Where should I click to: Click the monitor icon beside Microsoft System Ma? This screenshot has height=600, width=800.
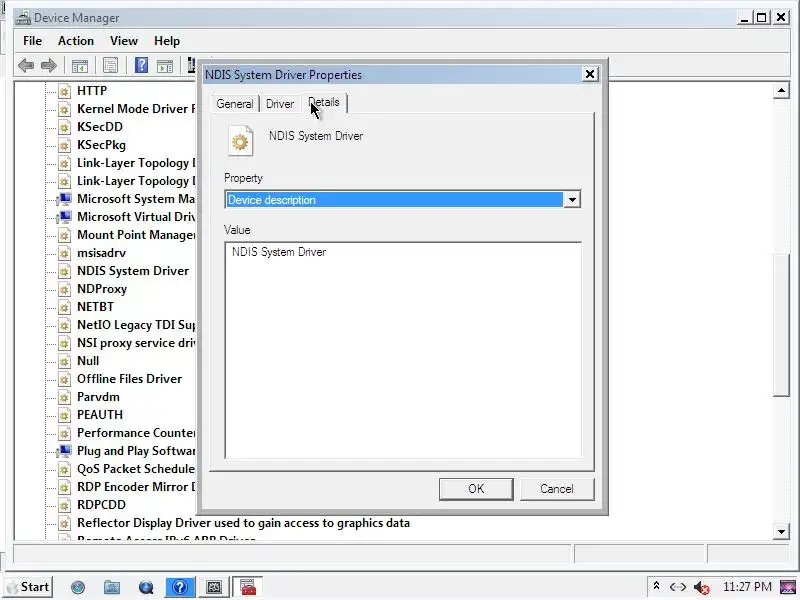pyautogui.click(x=64, y=199)
